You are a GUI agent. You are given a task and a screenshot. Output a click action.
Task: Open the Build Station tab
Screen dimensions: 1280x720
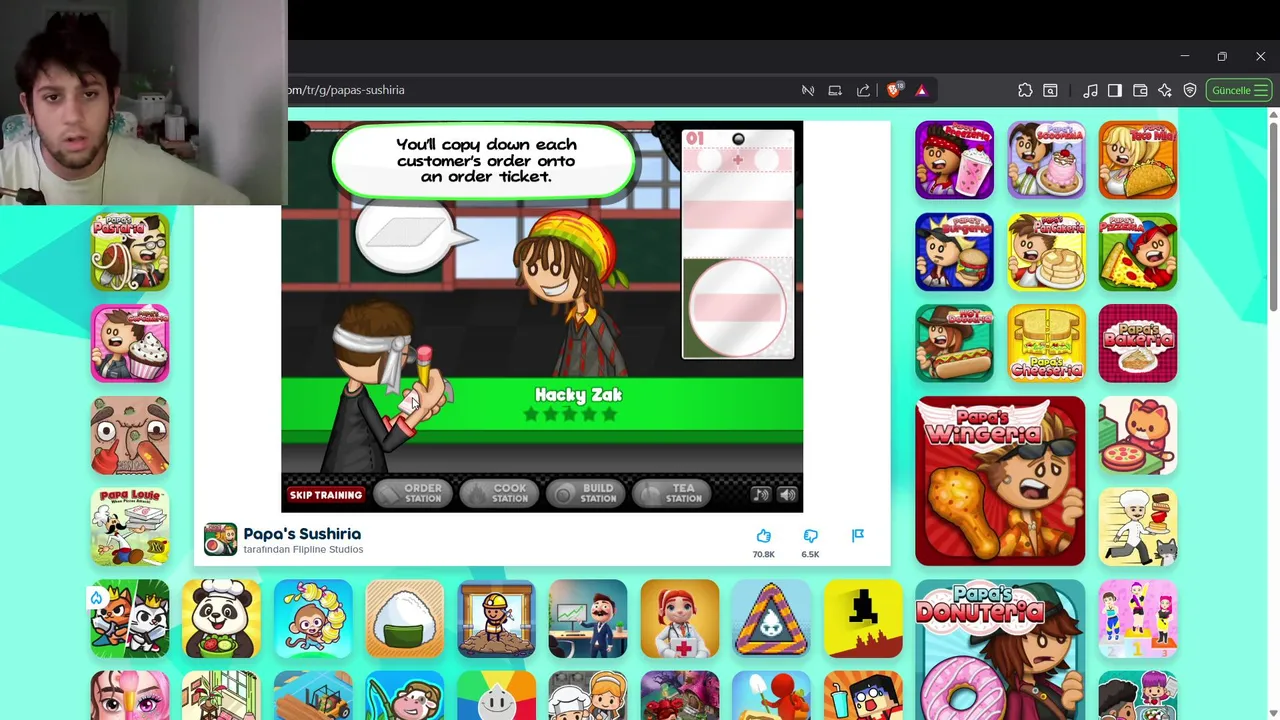click(585, 493)
